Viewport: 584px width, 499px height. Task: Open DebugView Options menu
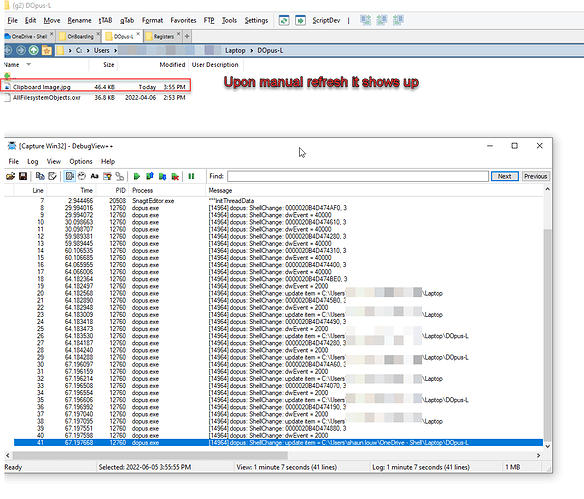click(x=81, y=161)
